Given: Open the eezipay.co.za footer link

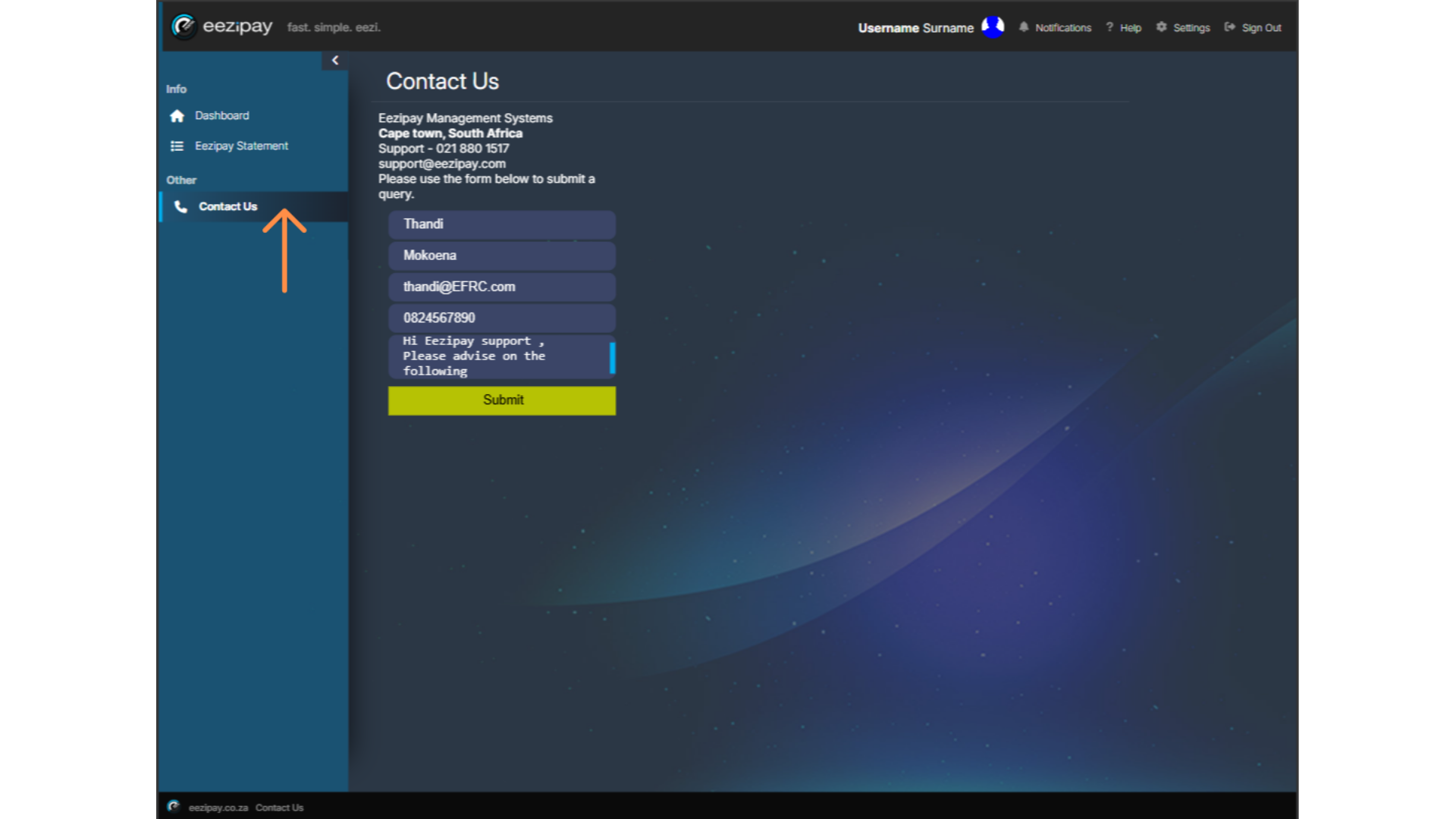Looking at the screenshot, I should [218, 808].
